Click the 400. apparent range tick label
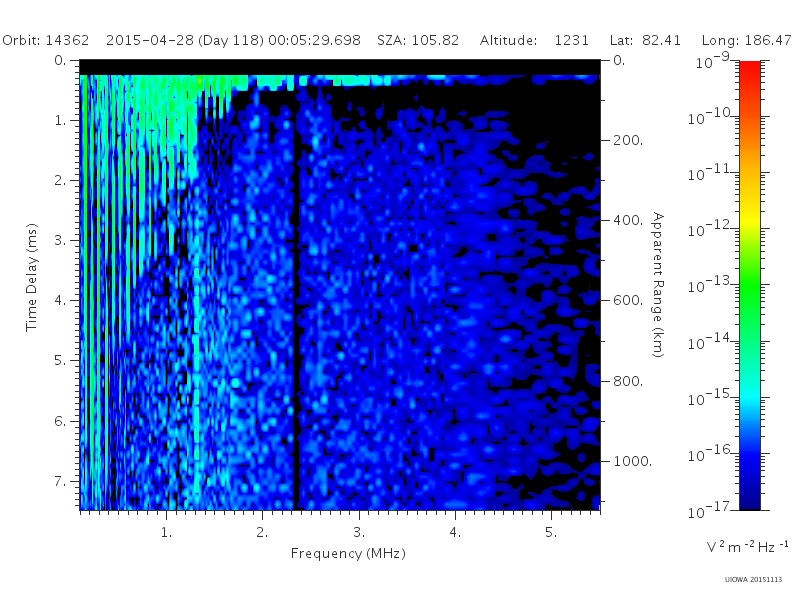This screenshot has width=800, height=600. point(628,220)
